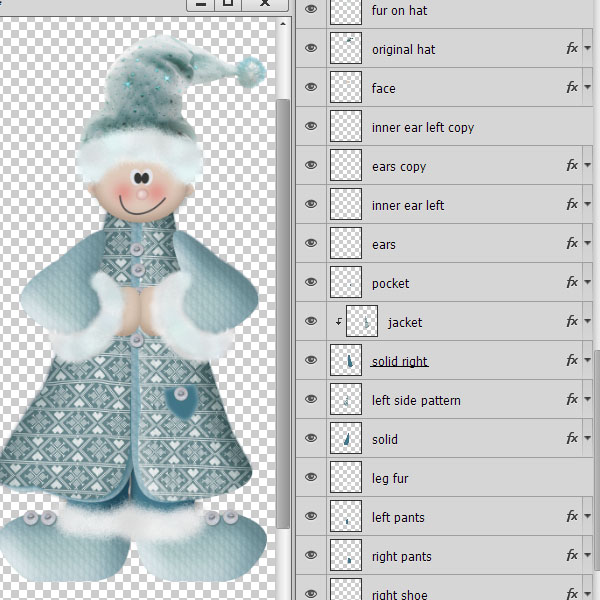Hide the 'inner ear left' layer
600x600 pixels.
tap(311, 204)
